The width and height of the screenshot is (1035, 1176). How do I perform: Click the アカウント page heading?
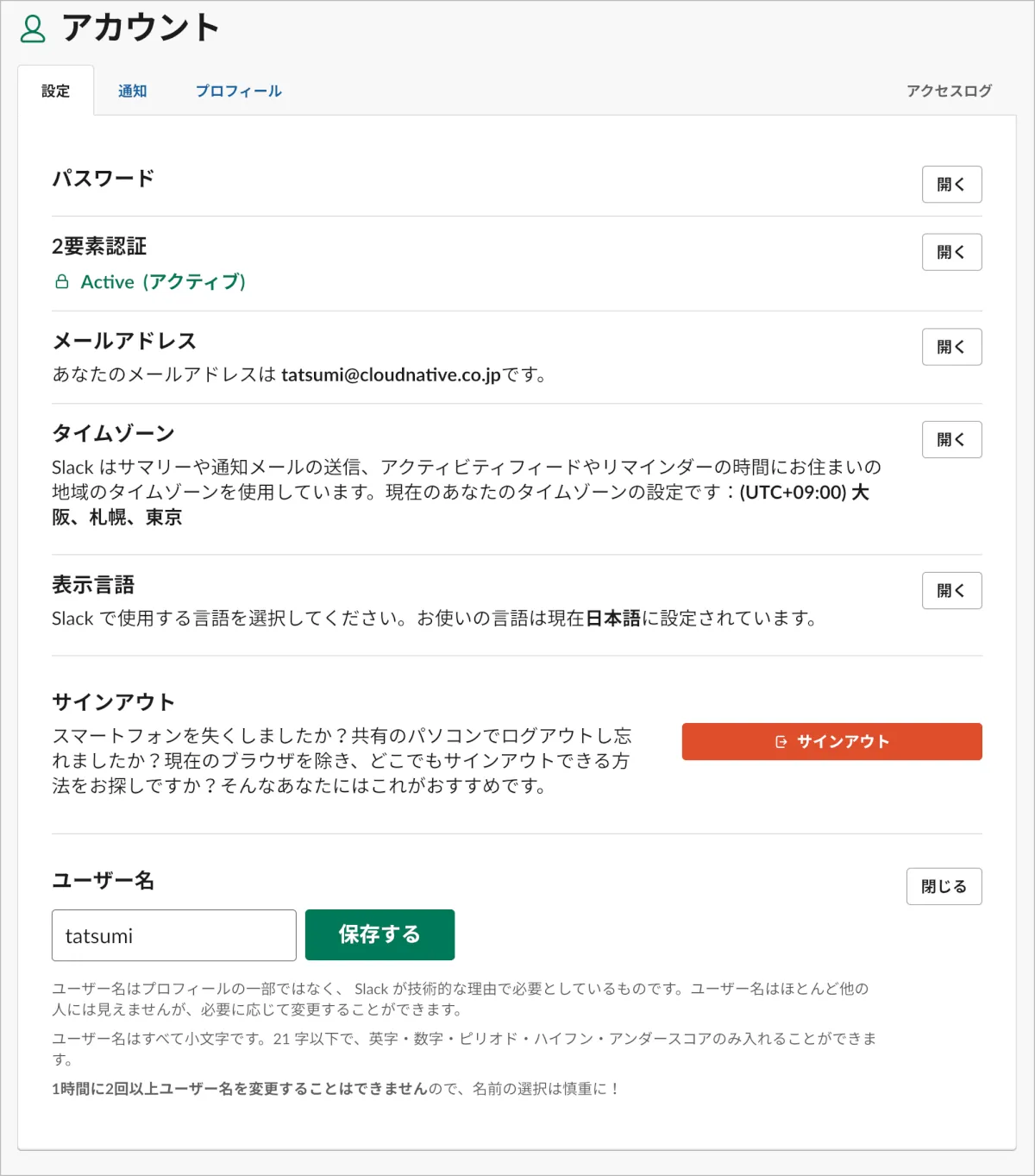click(x=141, y=28)
